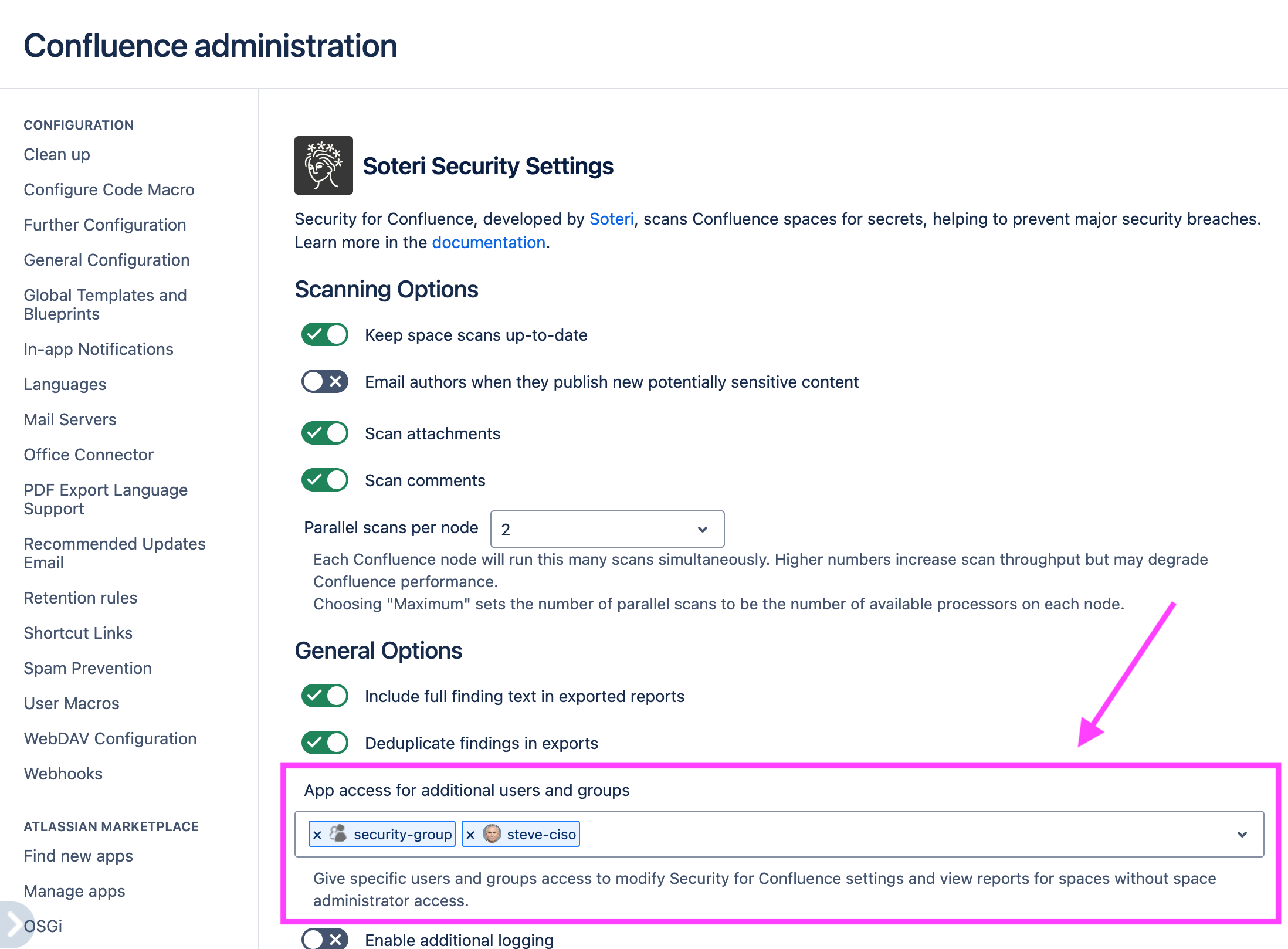
Task: Toggle off include full finding text
Action: pos(324,696)
